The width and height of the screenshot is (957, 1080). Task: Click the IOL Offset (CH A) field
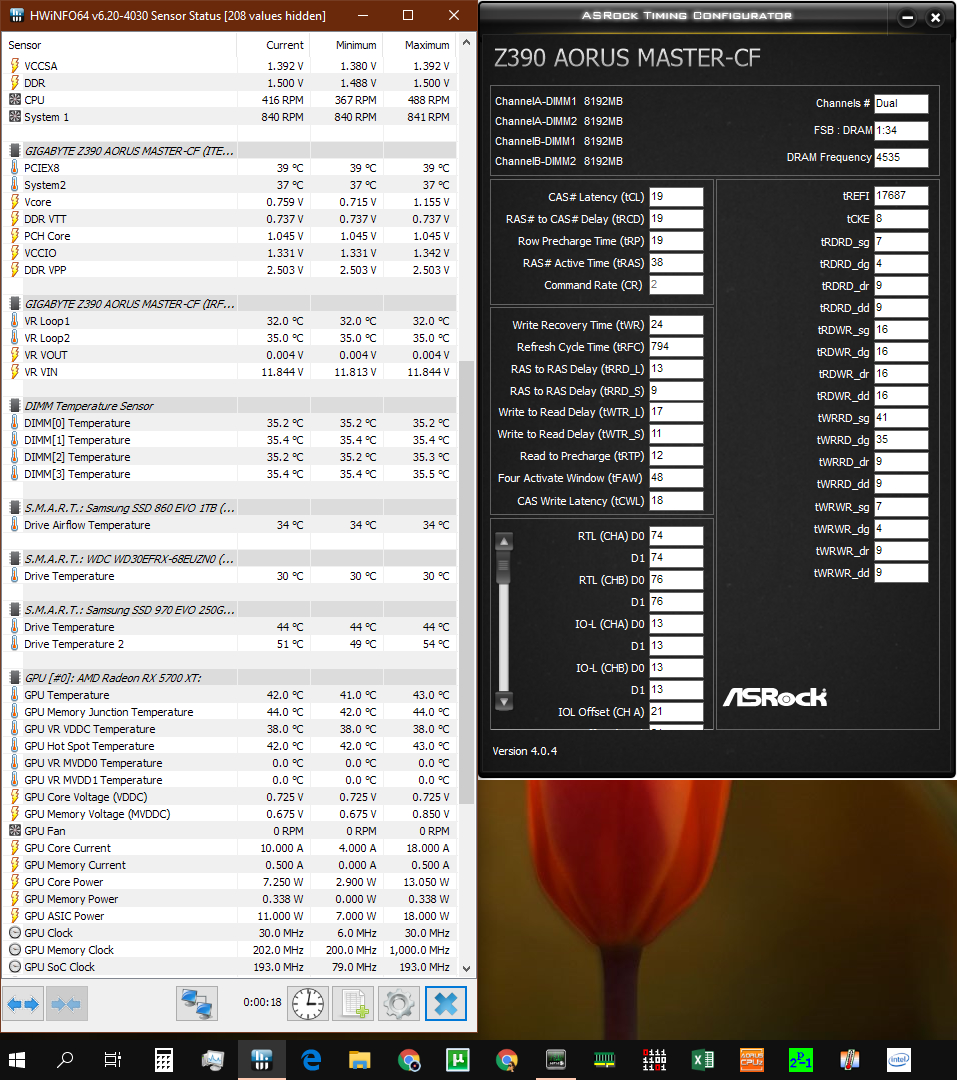pos(676,712)
